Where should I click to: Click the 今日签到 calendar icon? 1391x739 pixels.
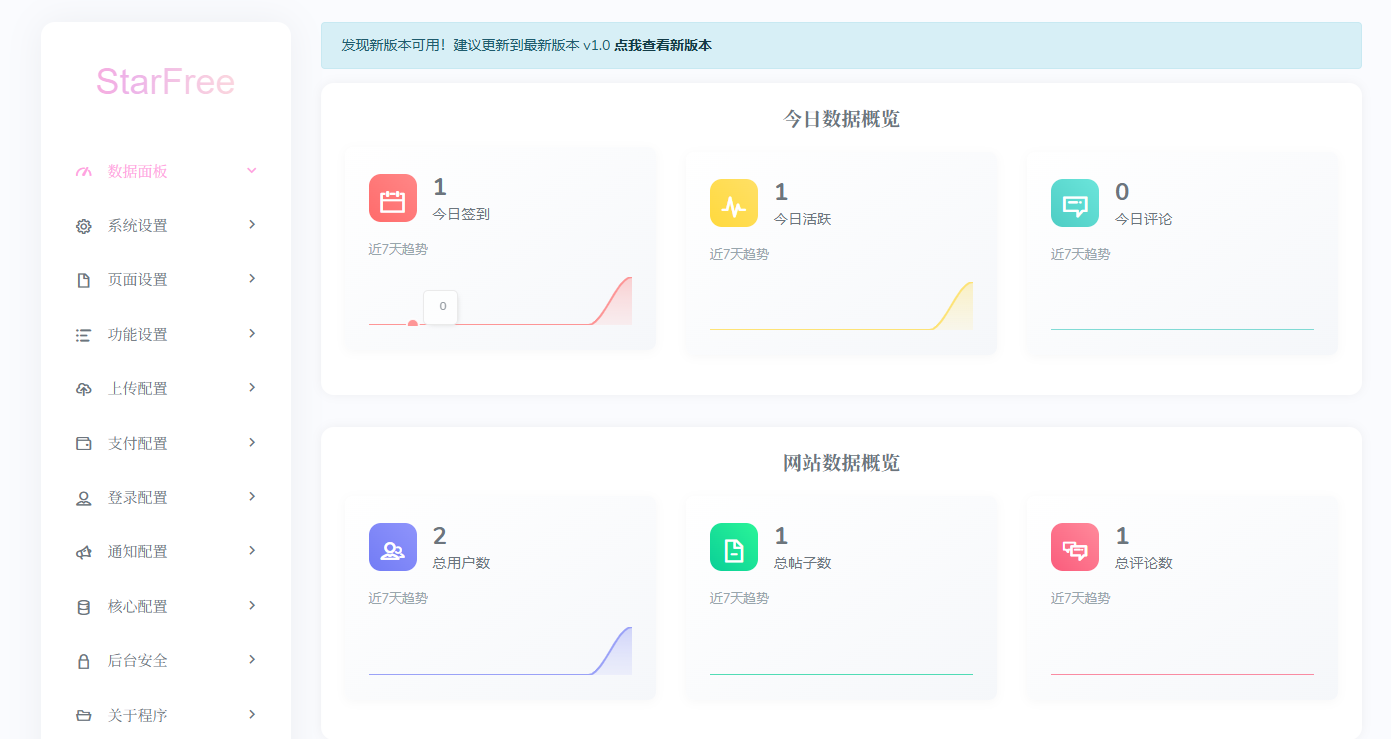[x=392, y=198]
